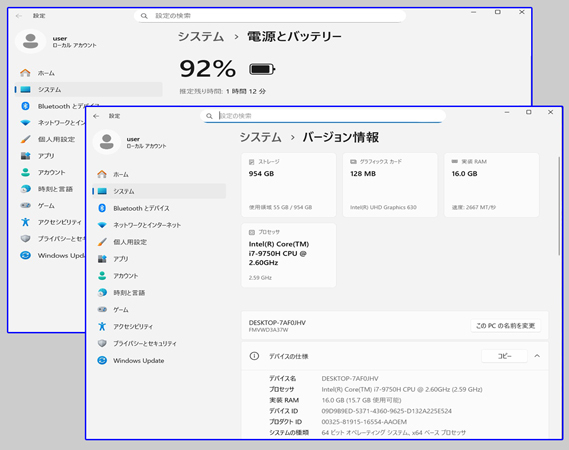This screenshot has width=569, height=450.
Task: Maximize the front バージョン情報 window
Action: pyautogui.click(x=529, y=112)
